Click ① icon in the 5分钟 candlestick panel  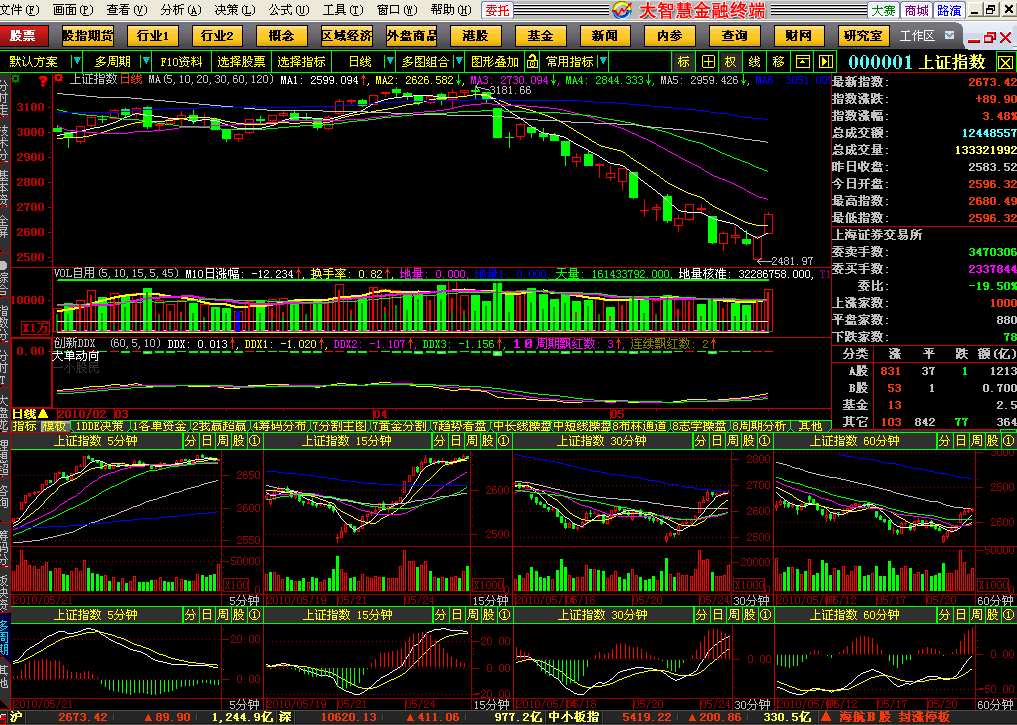click(x=255, y=441)
